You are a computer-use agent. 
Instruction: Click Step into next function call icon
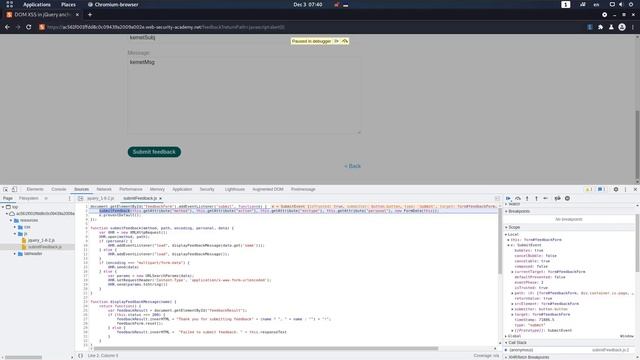[527, 198]
